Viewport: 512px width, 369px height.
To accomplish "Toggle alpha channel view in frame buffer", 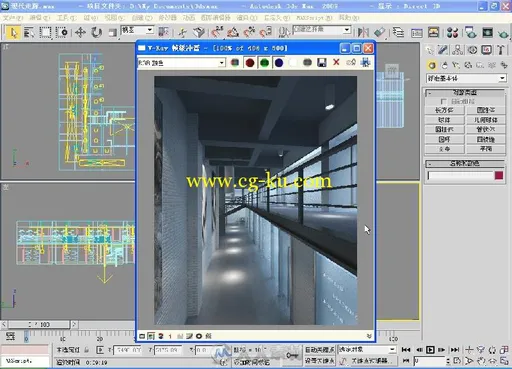I will coord(293,62).
